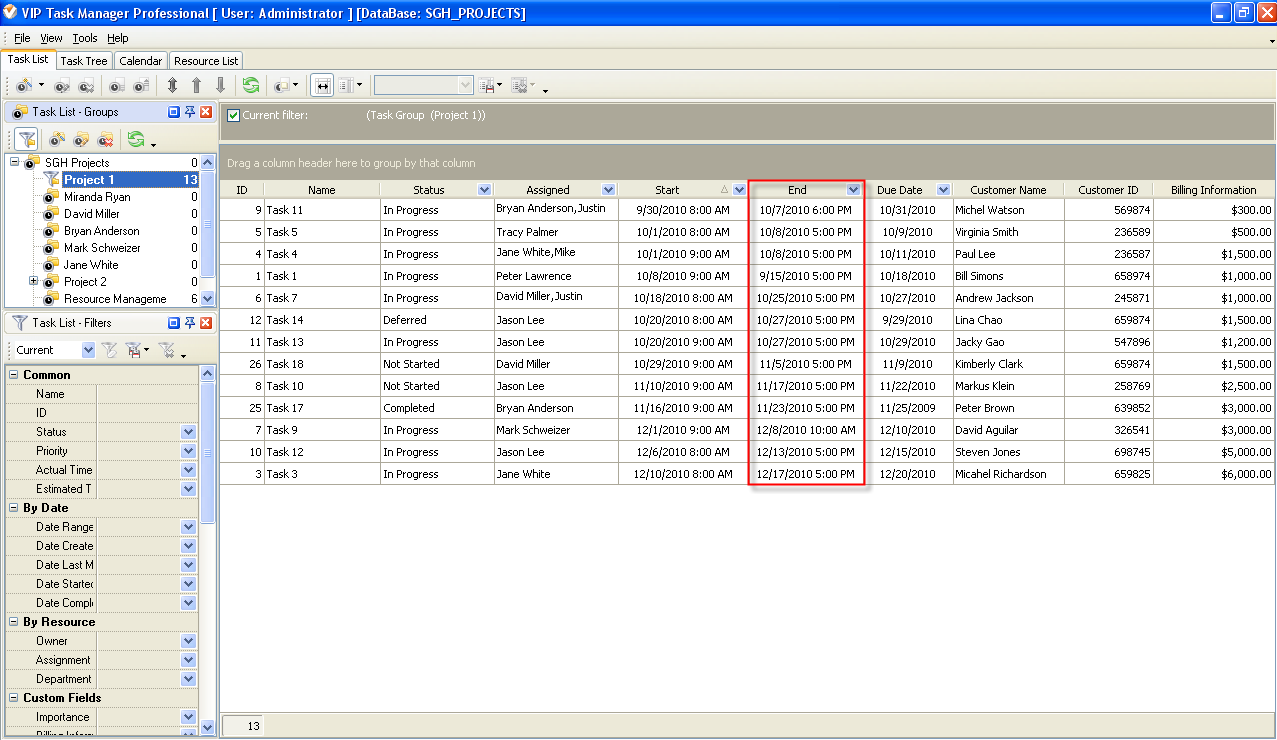This screenshot has width=1277, height=740.
Task: Click the green Refresh icon in main toolbar
Action: (x=250, y=86)
